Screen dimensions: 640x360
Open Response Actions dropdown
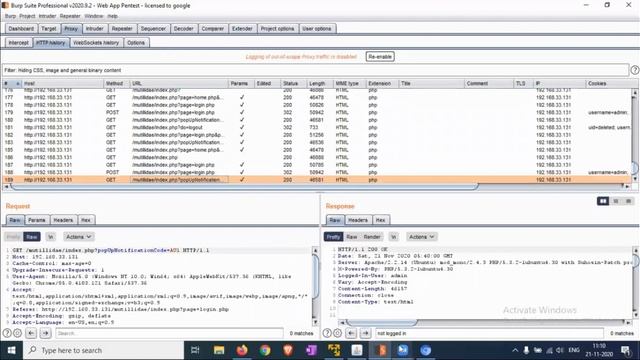coord(422,237)
